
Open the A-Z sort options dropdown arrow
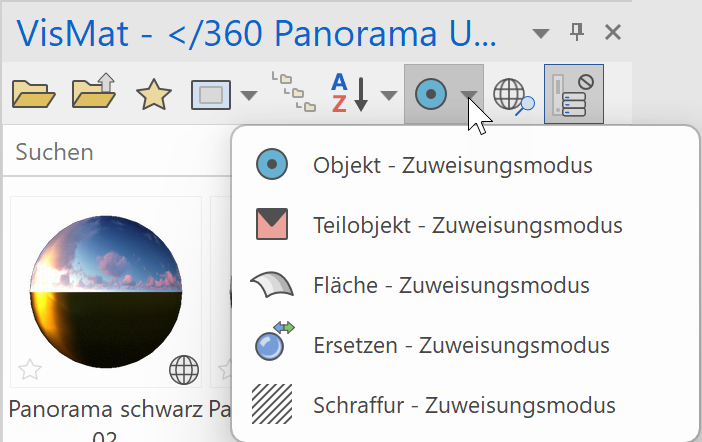tap(388, 96)
